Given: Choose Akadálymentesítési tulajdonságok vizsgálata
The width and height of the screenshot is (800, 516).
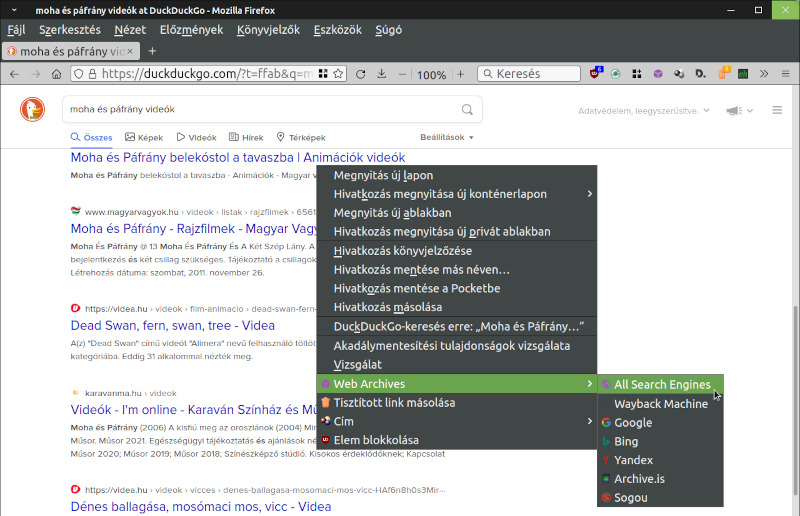Looking at the screenshot, I should 457,346.
